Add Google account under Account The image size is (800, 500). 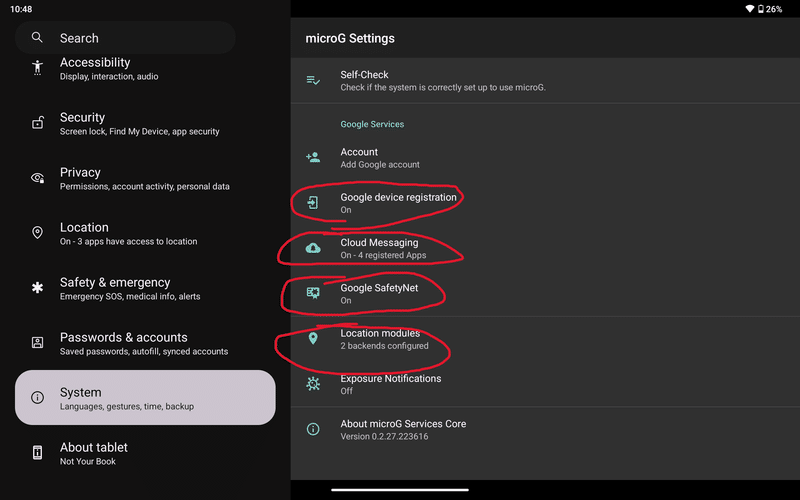pyautogui.click(x=545, y=158)
